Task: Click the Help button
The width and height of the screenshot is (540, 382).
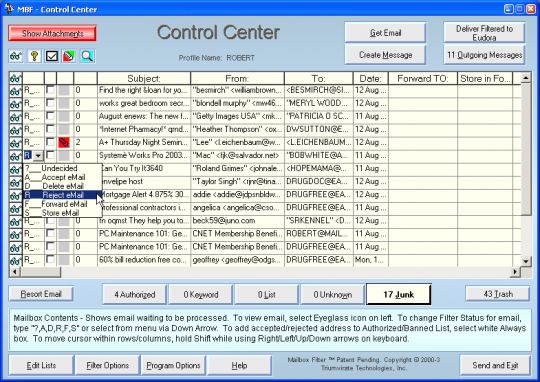Action: (x=239, y=365)
